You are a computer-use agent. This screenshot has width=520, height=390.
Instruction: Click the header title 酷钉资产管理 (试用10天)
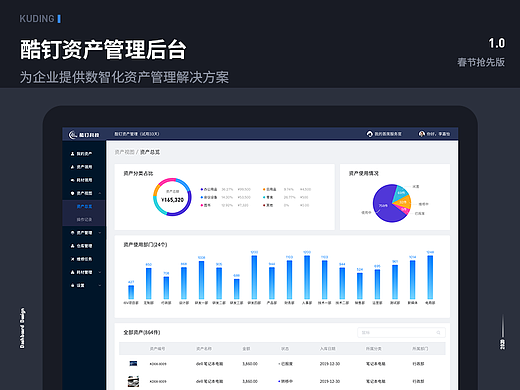click(x=137, y=134)
